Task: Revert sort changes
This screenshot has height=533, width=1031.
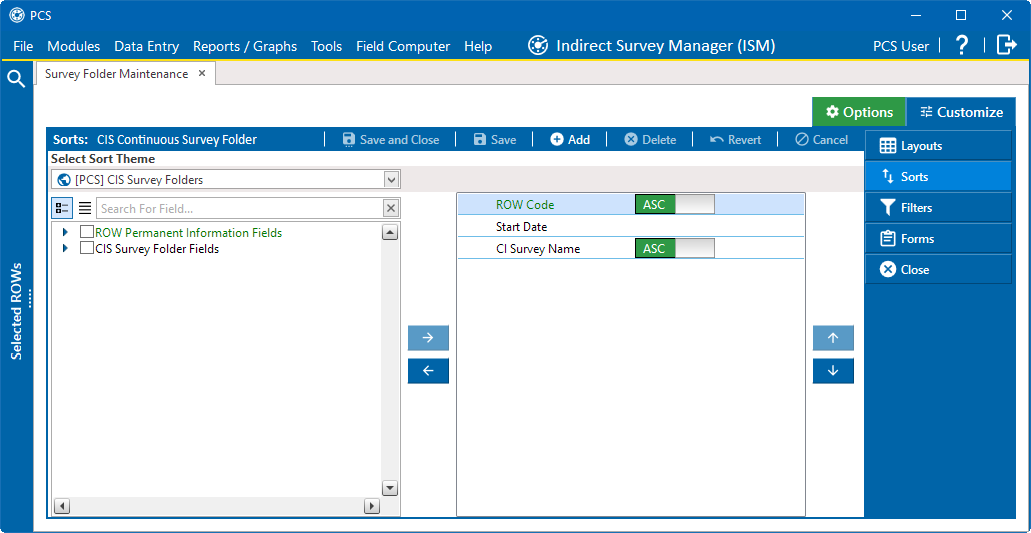Action: pyautogui.click(x=735, y=139)
